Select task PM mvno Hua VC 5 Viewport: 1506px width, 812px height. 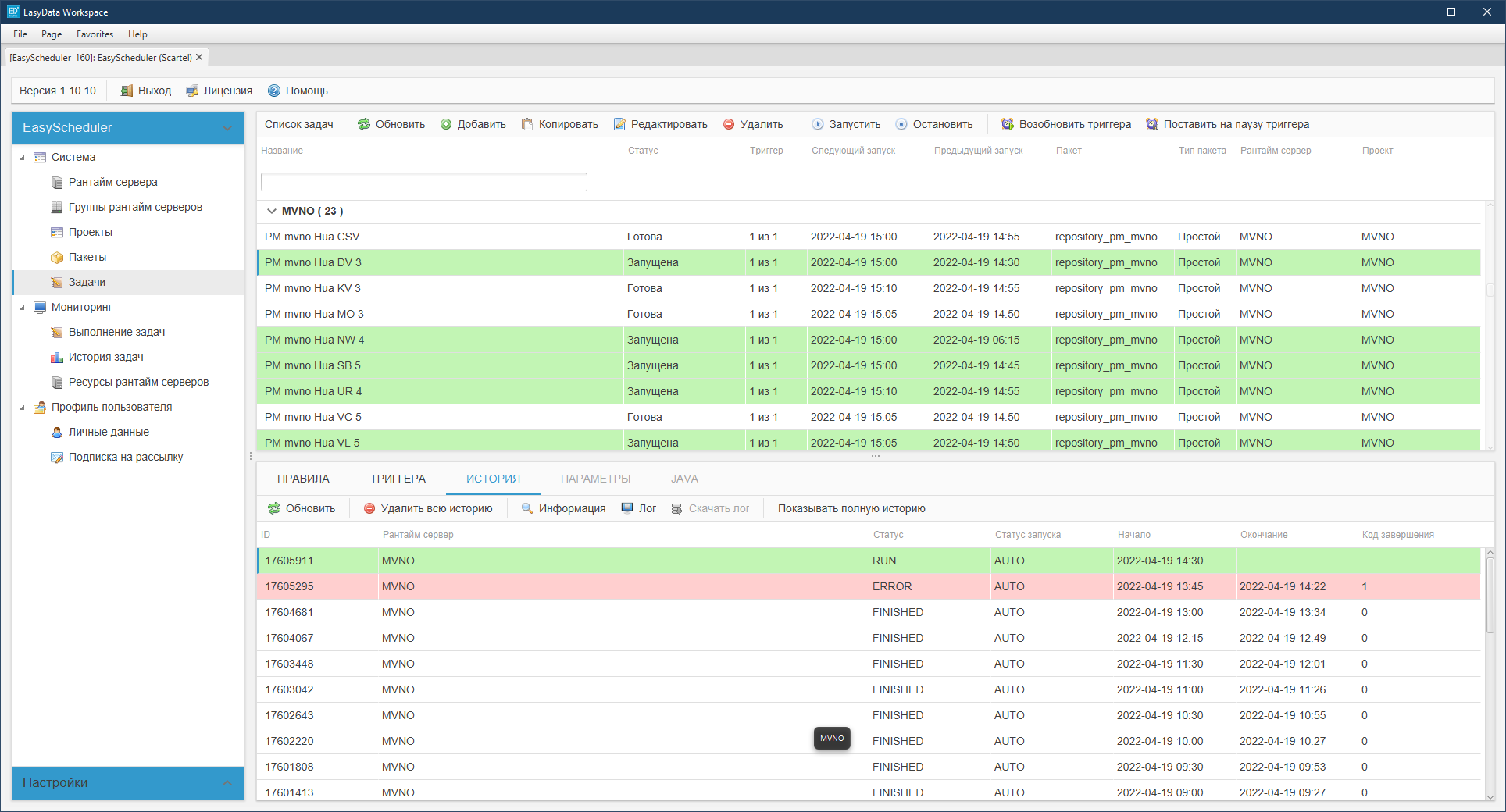coord(869,417)
